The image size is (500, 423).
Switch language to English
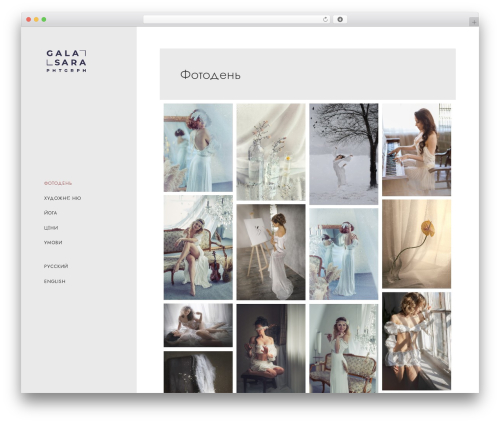pos(54,281)
